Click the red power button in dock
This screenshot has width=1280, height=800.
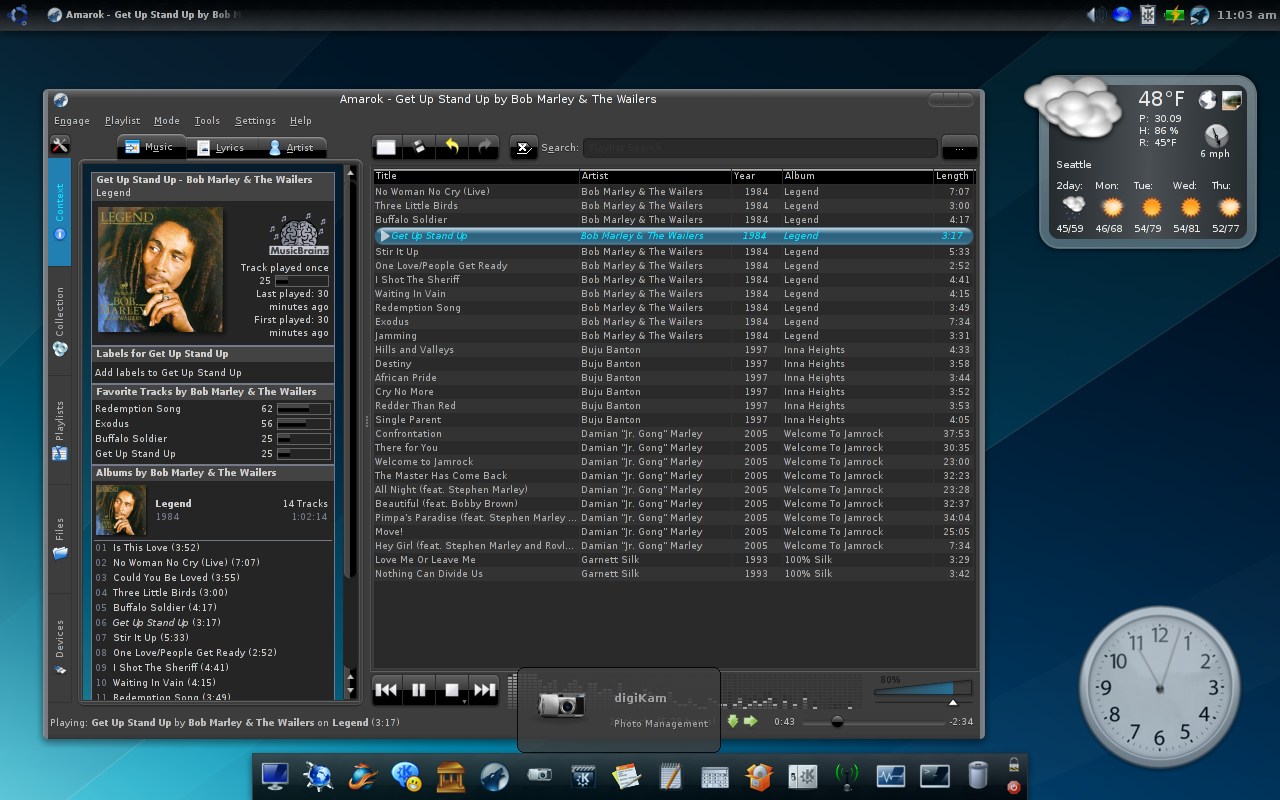coord(1014,786)
